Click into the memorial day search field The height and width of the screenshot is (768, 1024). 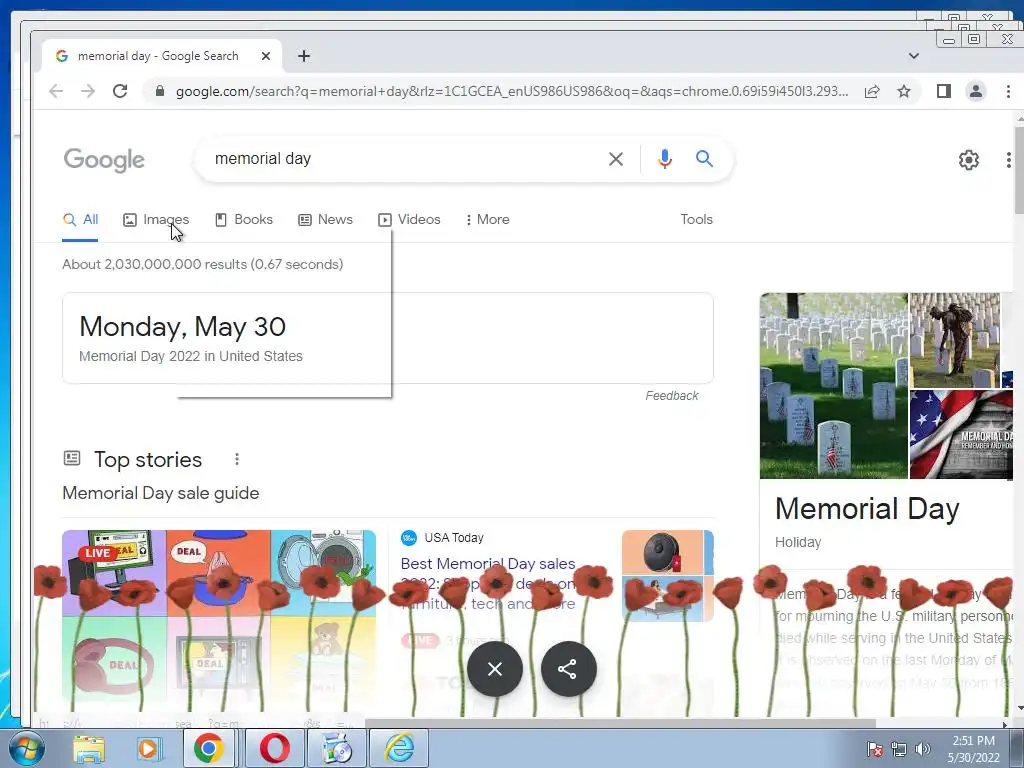click(405, 159)
